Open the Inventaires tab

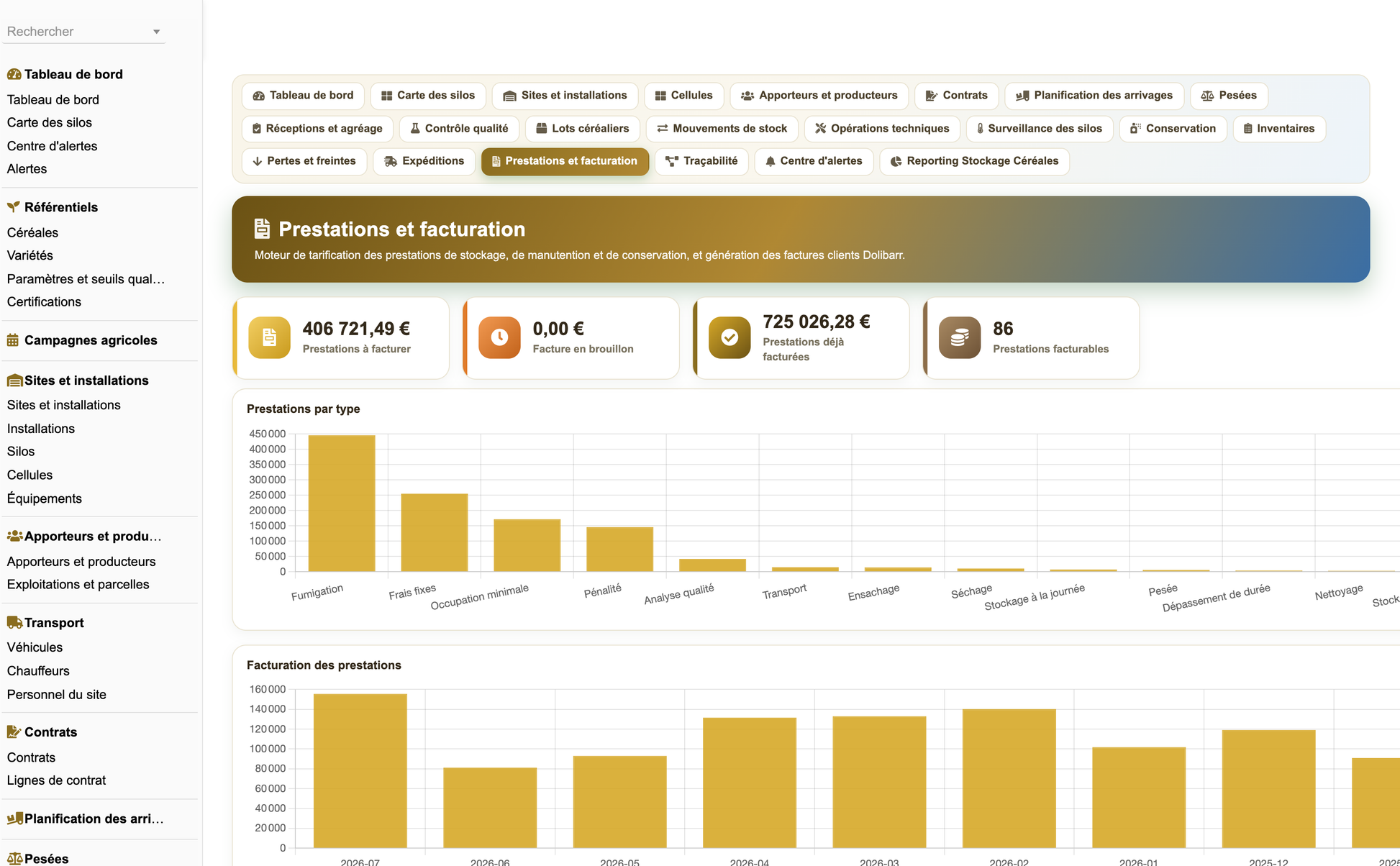tap(1278, 129)
